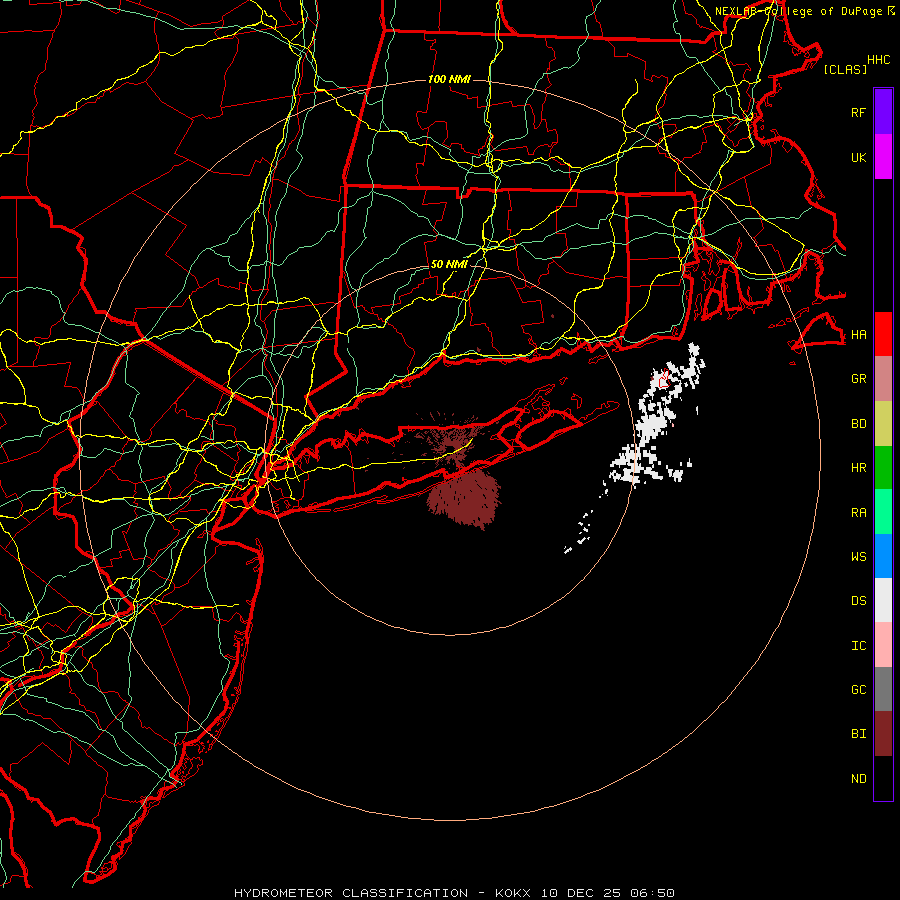
Task: Click the UK legend label
Action: 858,157
